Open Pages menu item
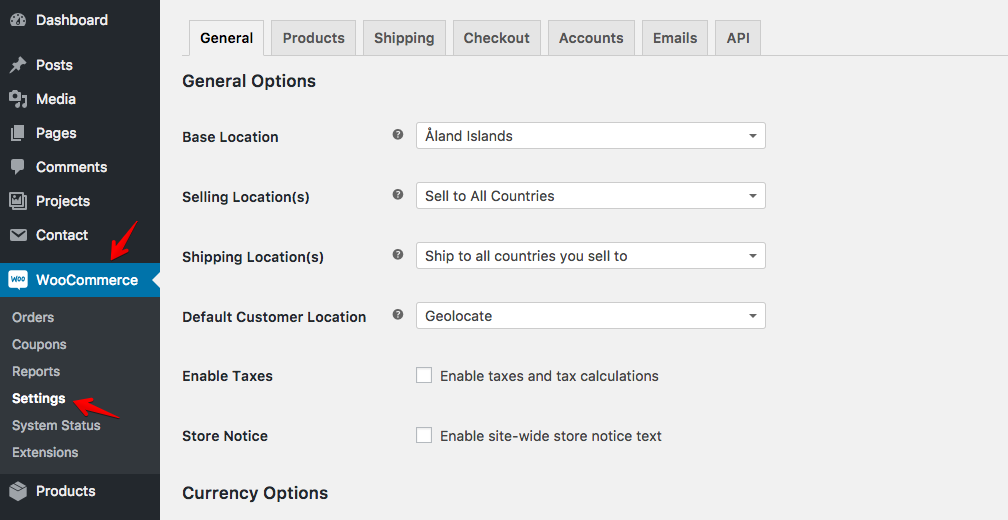The width and height of the screenshot is (1008, 520). pyautogui.click(x=56, y=133)
